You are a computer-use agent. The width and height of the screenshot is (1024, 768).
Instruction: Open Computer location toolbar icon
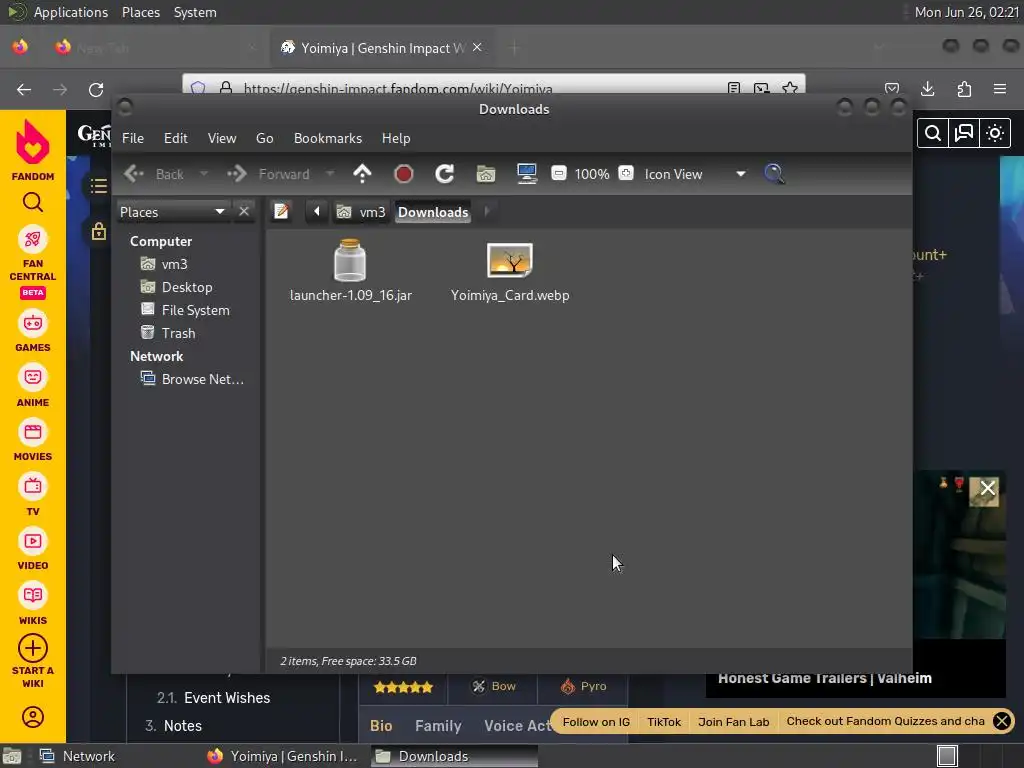(x=526, y=174)
